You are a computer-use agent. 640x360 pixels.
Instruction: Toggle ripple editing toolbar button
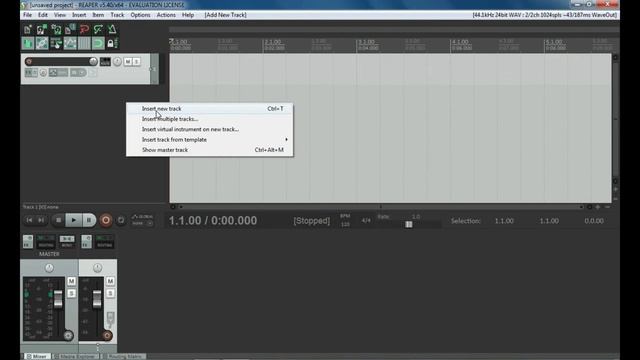pos(56,43)
